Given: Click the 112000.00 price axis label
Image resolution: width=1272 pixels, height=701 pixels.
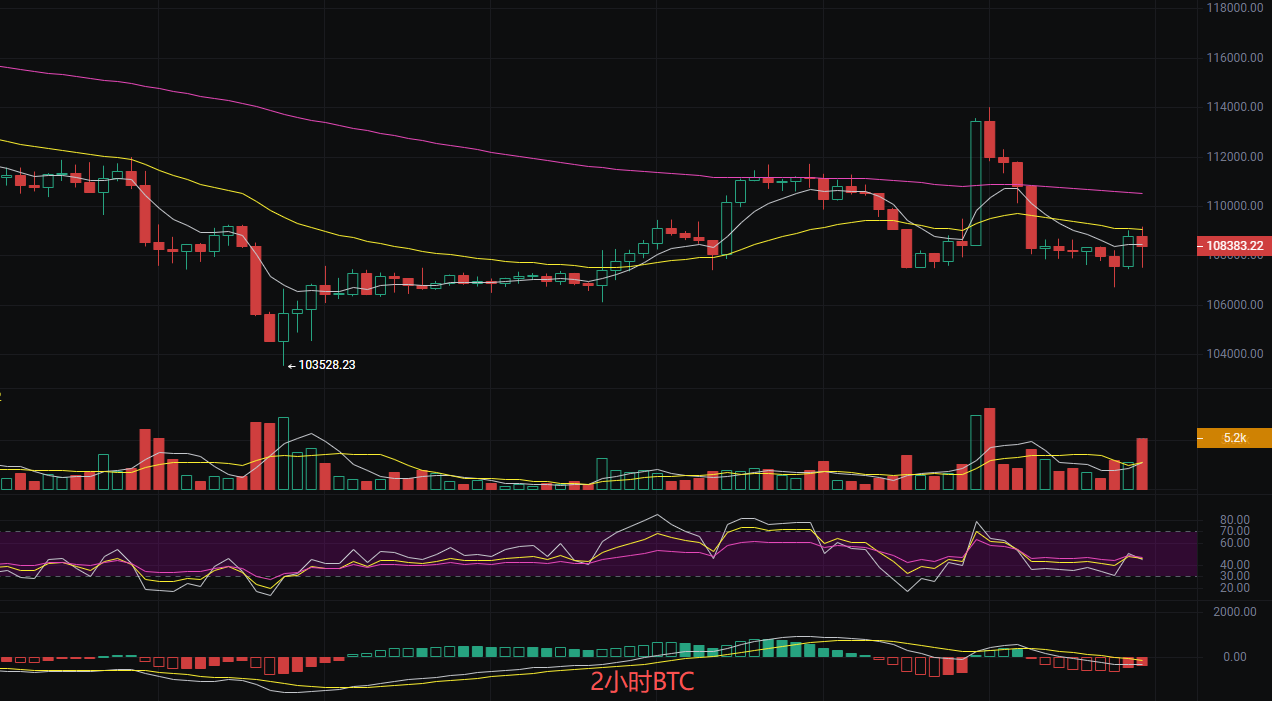Looking at the screenshot, I should 1233,157.
